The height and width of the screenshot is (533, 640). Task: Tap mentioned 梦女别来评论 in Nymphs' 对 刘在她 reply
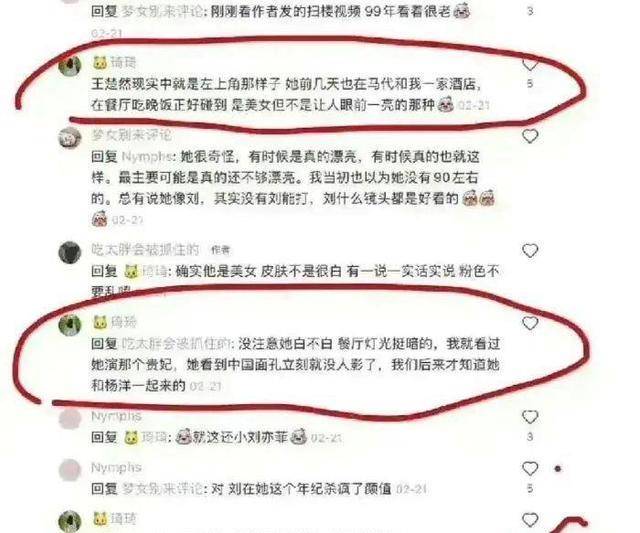tap(162, 488)
